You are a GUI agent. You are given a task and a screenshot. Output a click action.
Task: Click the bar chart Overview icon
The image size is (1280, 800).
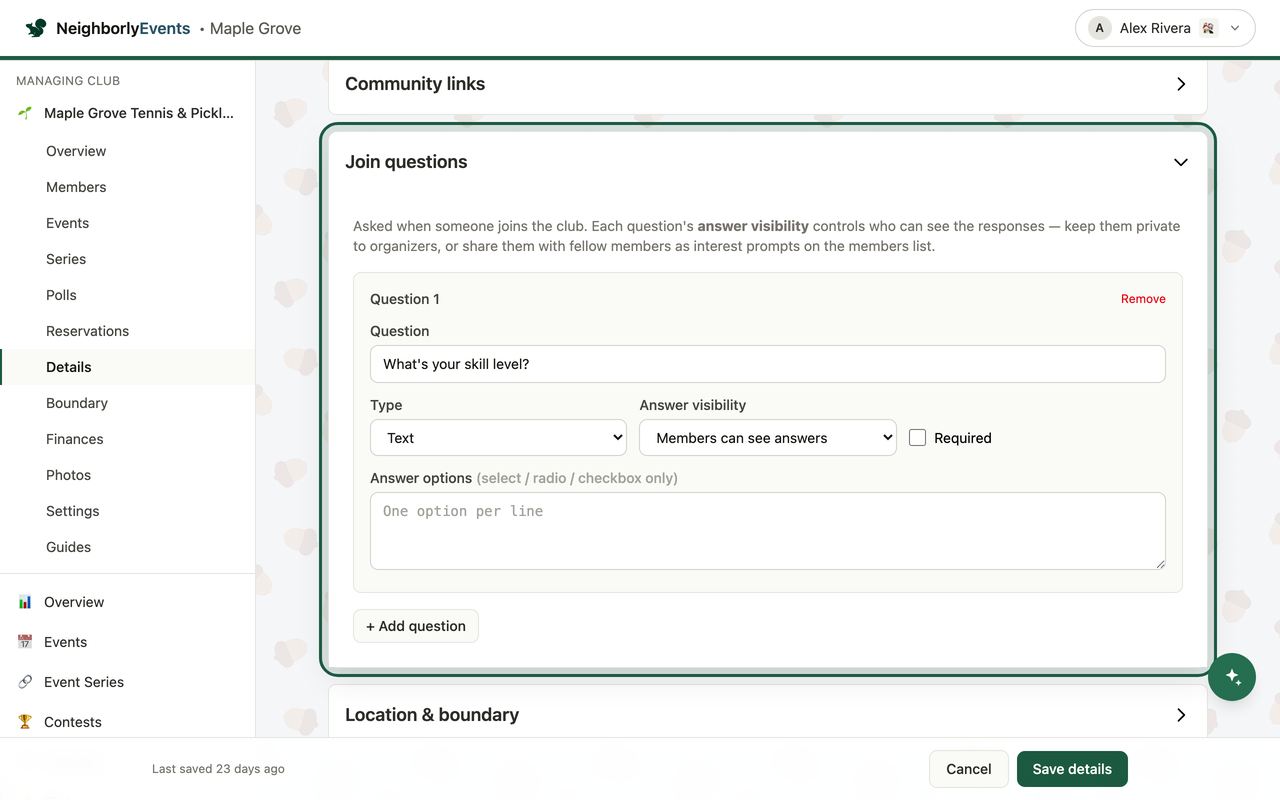(x=25, y=602)
